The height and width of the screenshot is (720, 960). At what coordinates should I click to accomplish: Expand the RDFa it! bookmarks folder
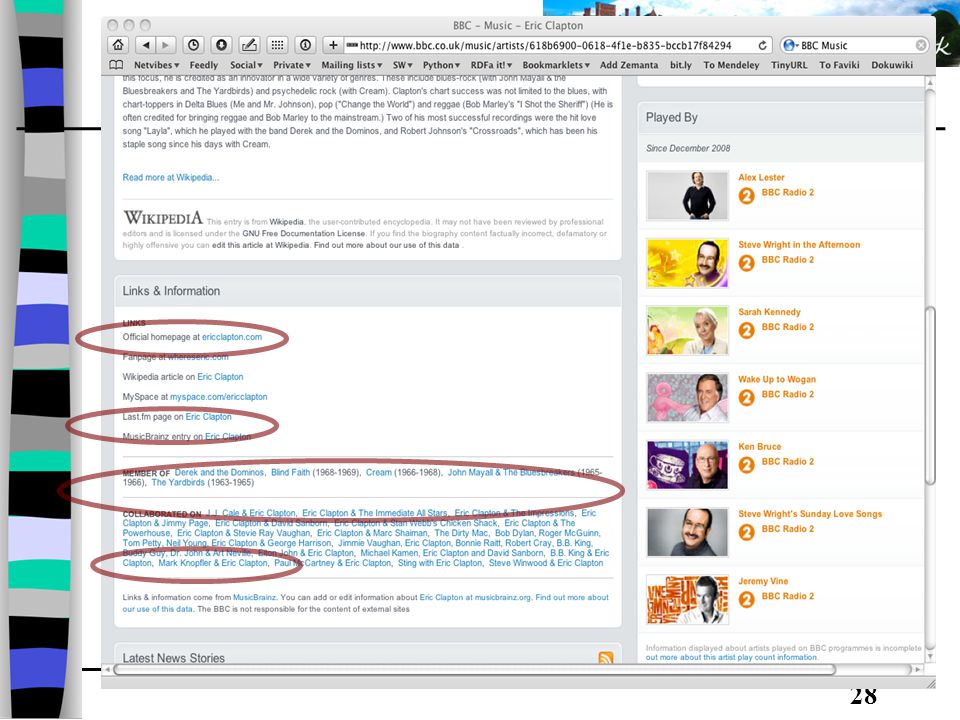[491, 65]
